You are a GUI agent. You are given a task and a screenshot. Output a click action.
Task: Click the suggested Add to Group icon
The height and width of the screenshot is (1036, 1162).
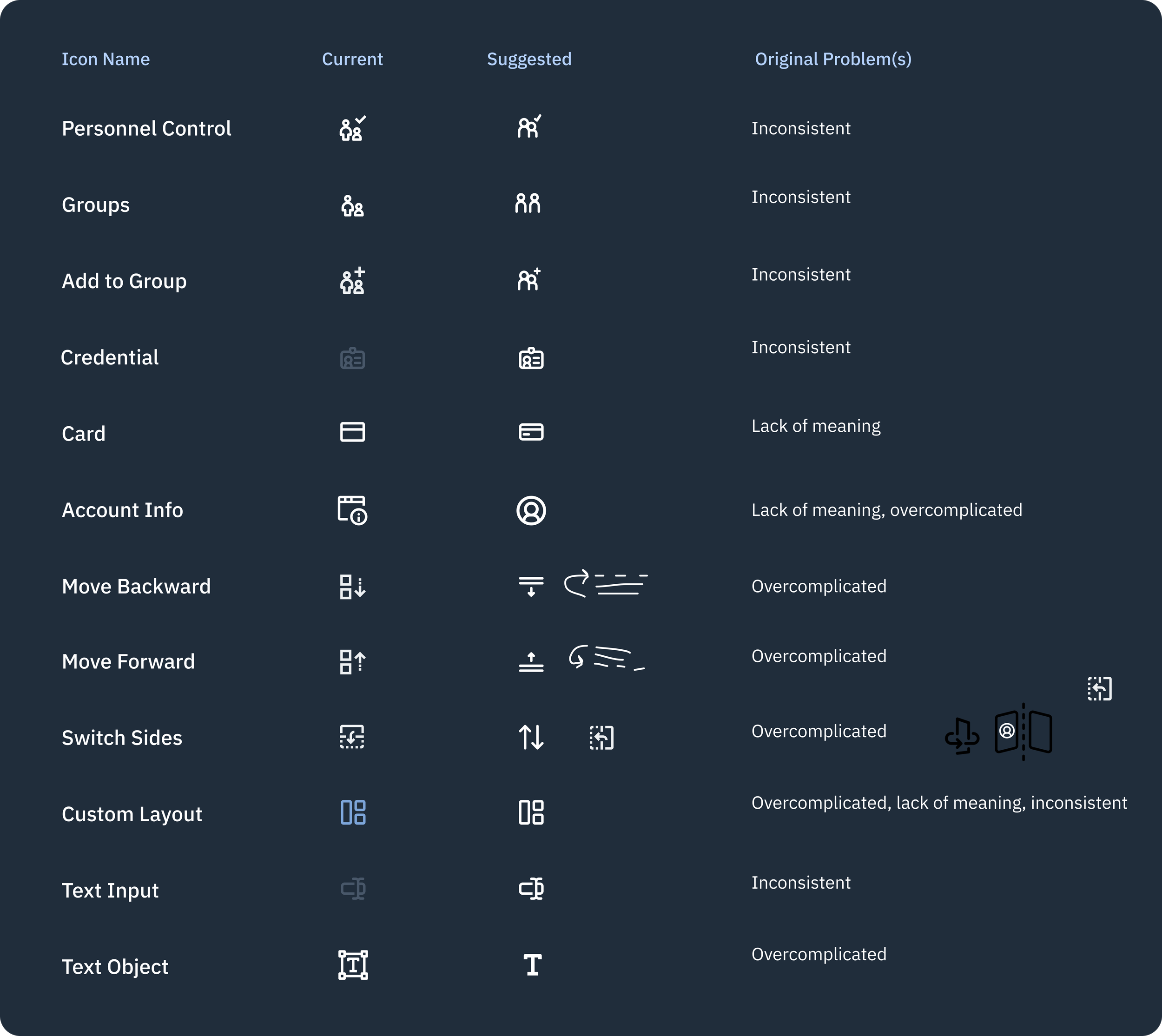pos(529,279)
